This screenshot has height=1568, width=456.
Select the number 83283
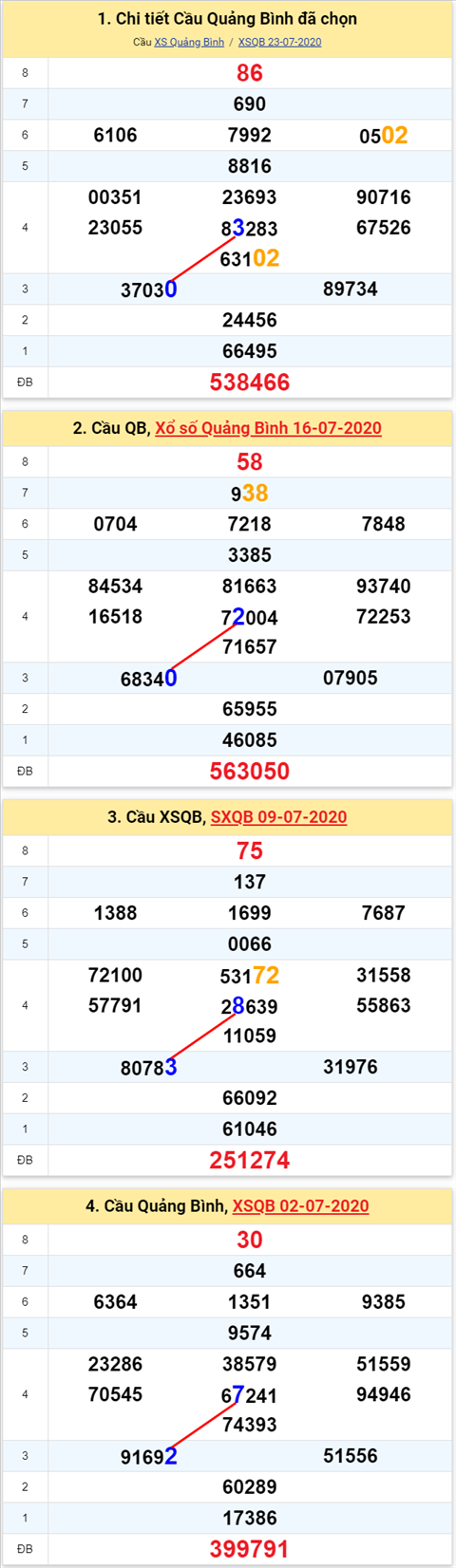[x=250, y=229]
